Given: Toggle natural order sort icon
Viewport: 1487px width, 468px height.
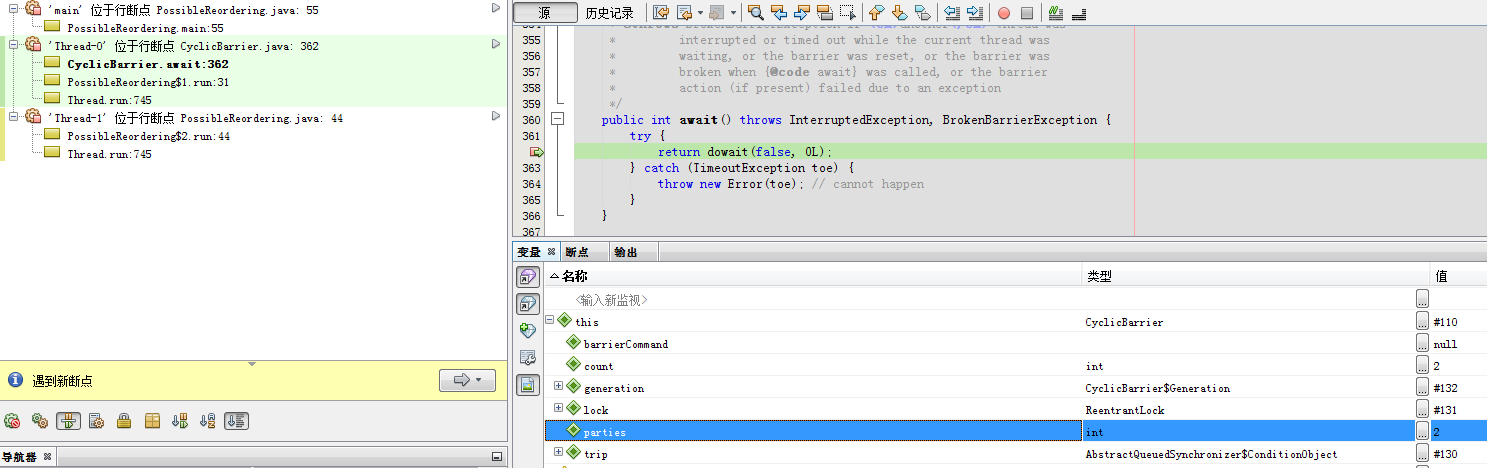Looking at the screenshot, I should click(237, 421).
